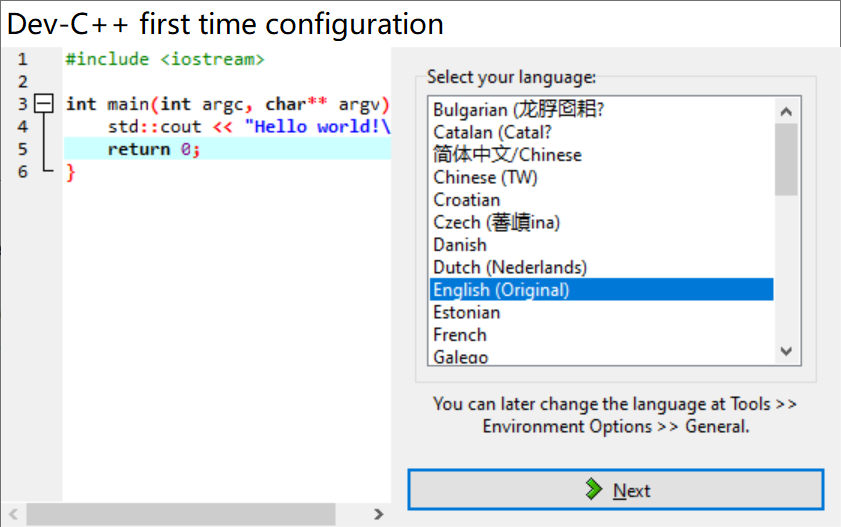Screen dimensions: 841x527
Task: Select Bulgarian from the language list
Action: [601, 110]
